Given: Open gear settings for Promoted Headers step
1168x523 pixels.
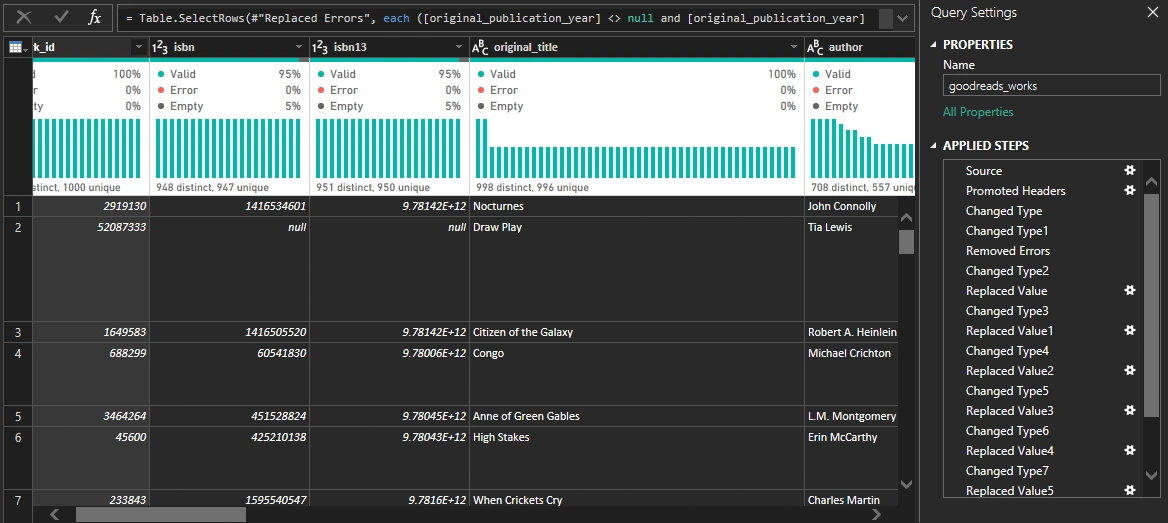Looking at the screenshot, I should (1129, 191).
